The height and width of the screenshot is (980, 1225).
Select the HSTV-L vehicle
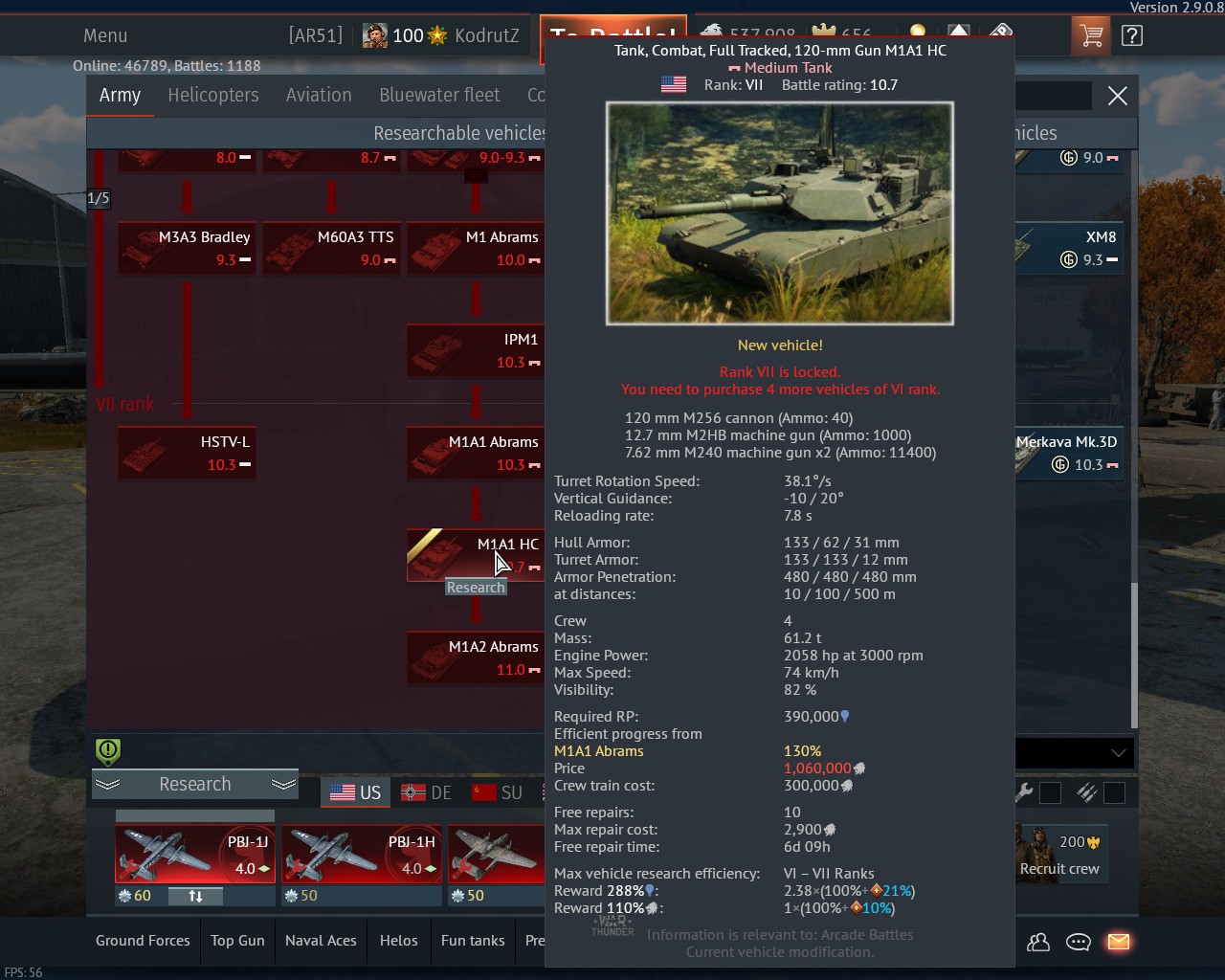187,453
